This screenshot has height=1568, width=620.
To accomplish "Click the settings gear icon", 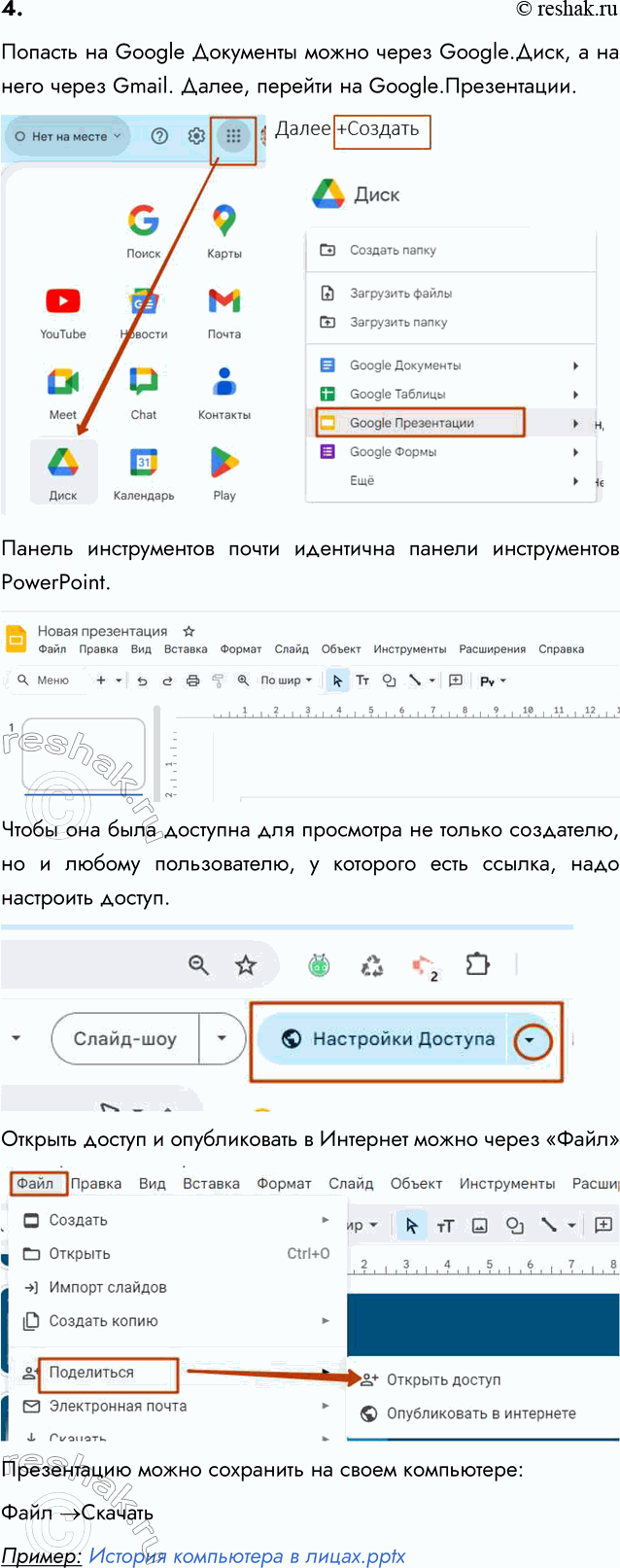I will (196, 137).
